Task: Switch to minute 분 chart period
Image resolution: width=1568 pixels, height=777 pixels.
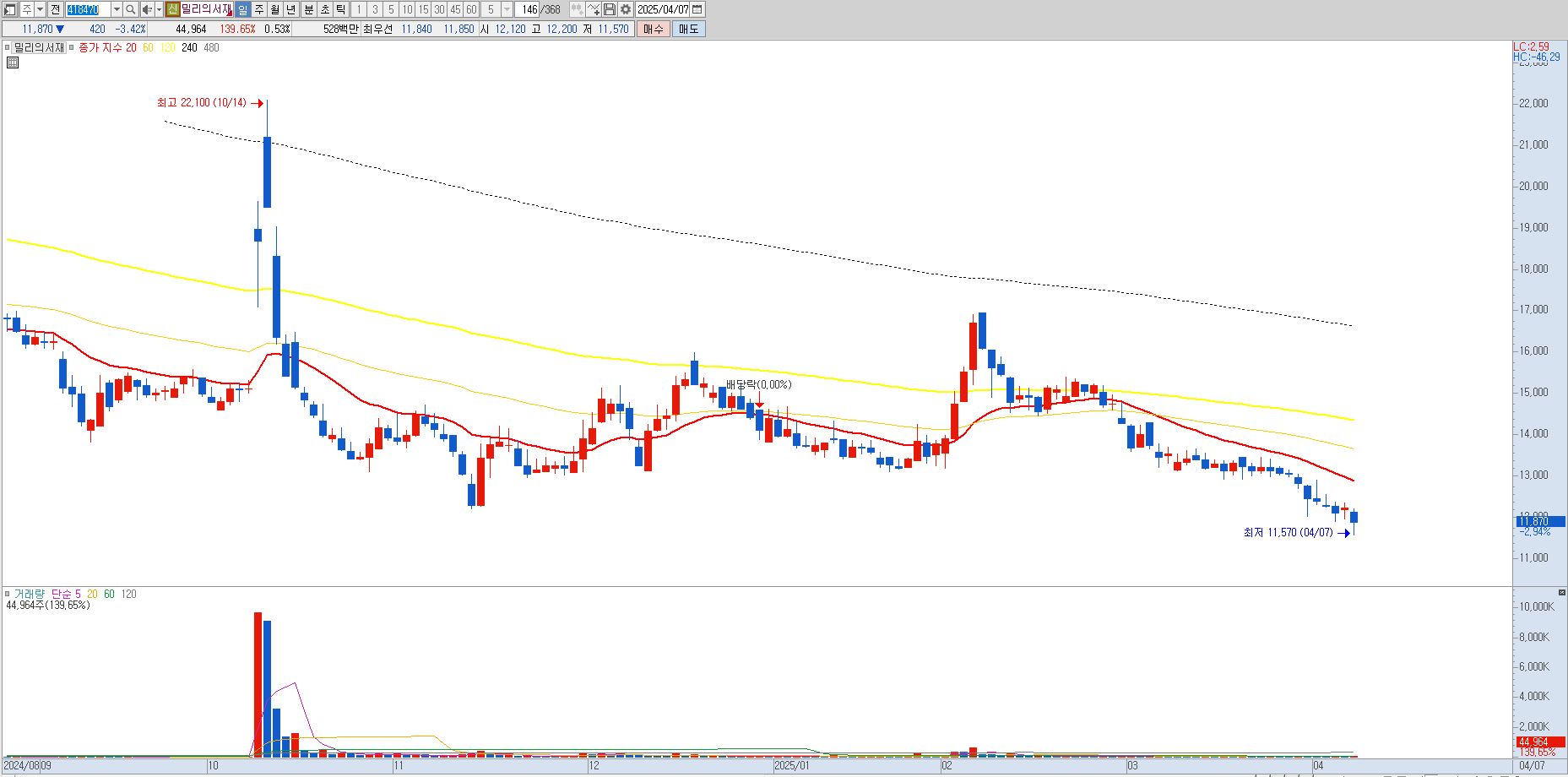Action: click(x=308, y=9)
